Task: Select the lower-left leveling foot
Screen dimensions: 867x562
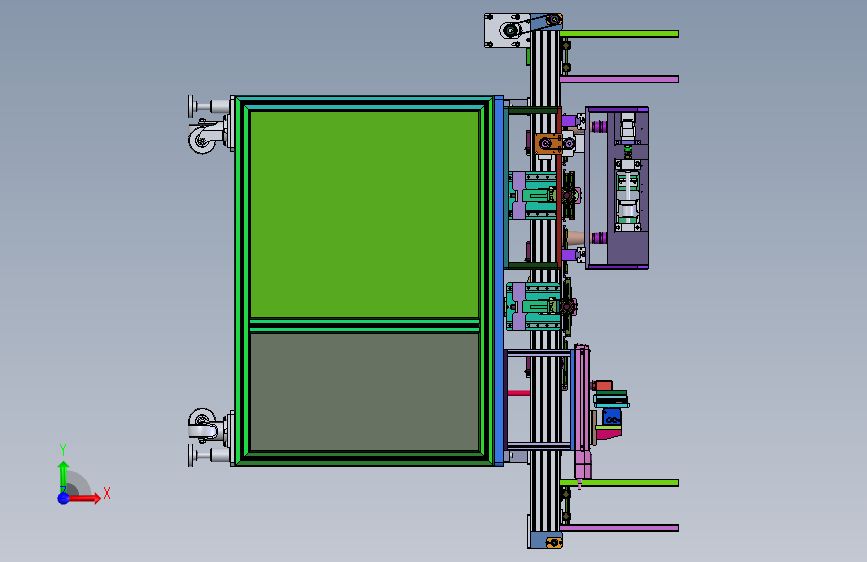Action: 208,455
